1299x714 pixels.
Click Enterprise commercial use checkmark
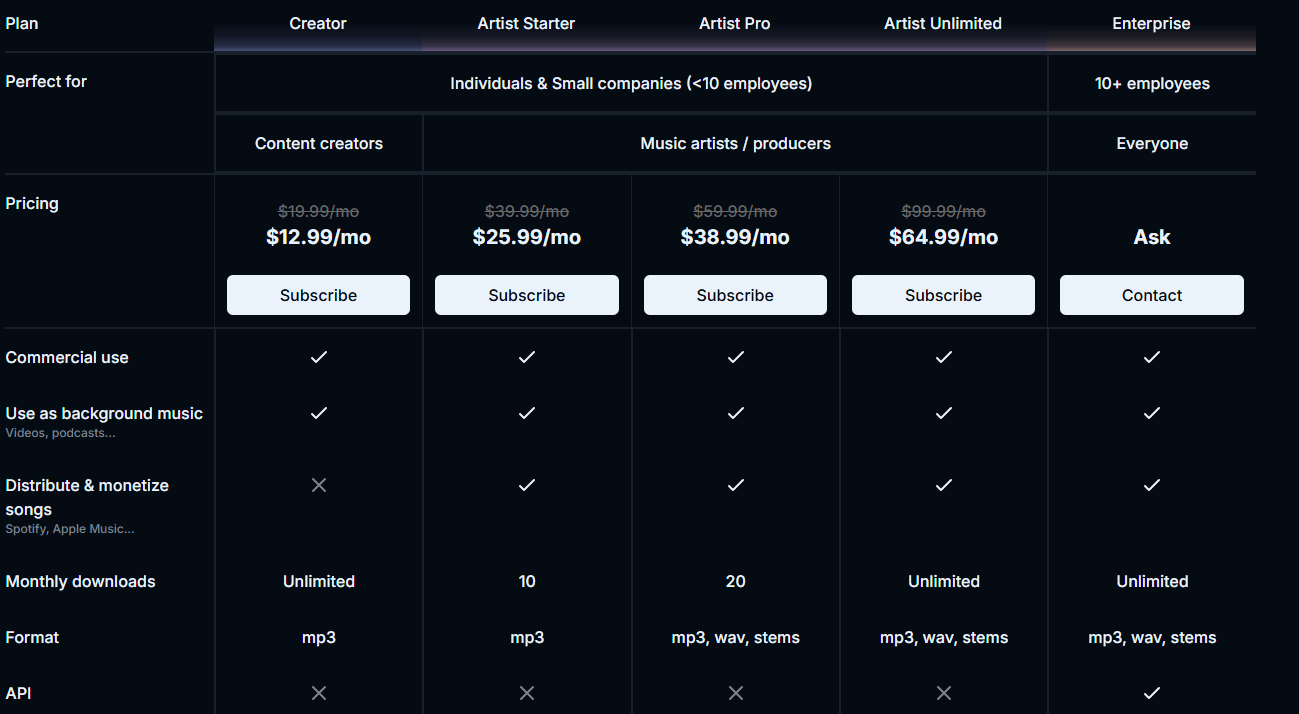[1151, 357]
